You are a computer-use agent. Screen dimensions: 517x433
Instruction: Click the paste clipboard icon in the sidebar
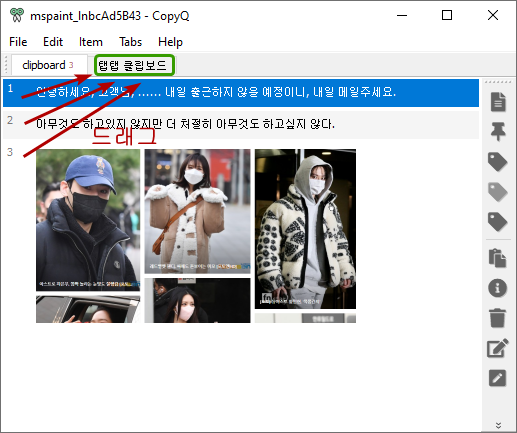[497, 258]
